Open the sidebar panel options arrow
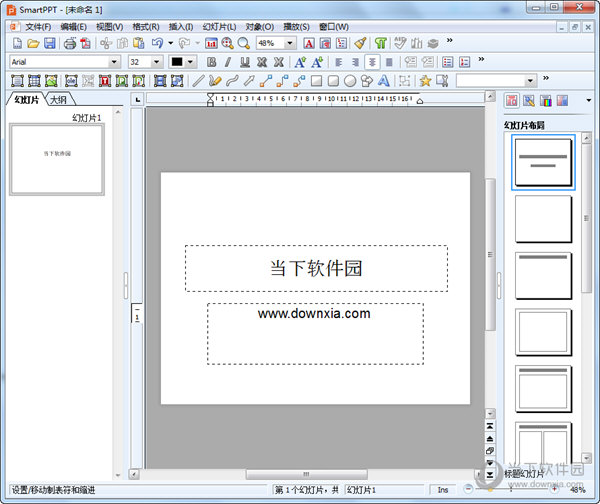Screen dimensions: 600x504 coord(589,101)
